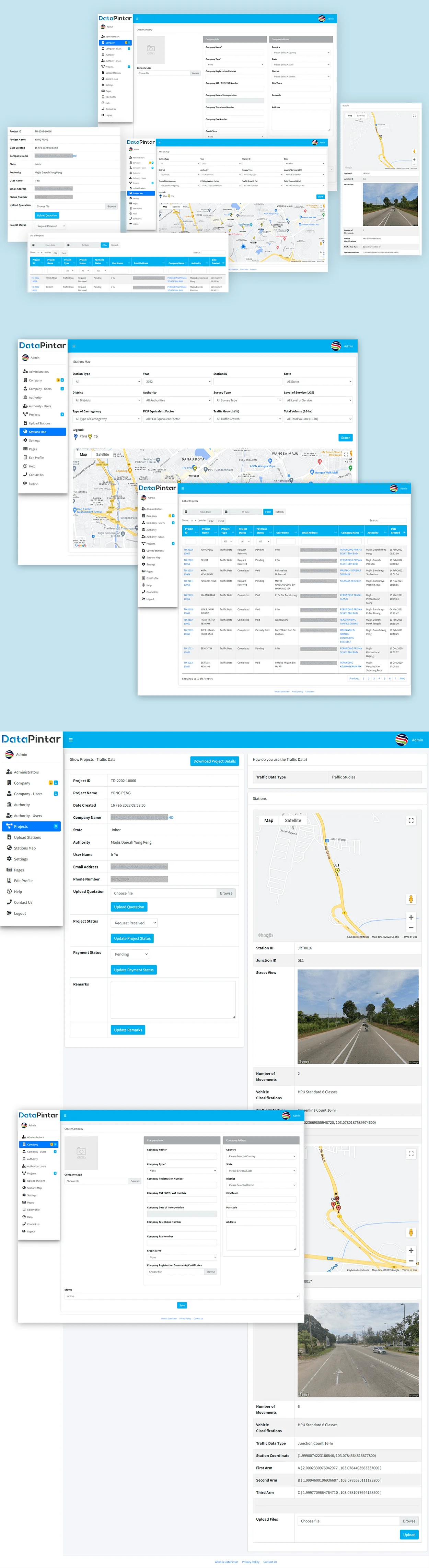Image resolution: width=429 pixels, height=1568 pixels.
Task: Select Map view on large SL1 station map
Action: click(268, 820)
